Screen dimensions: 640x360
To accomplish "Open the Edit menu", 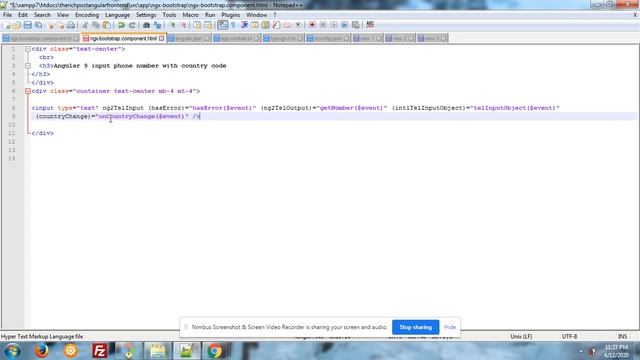I will click(23, 15).
